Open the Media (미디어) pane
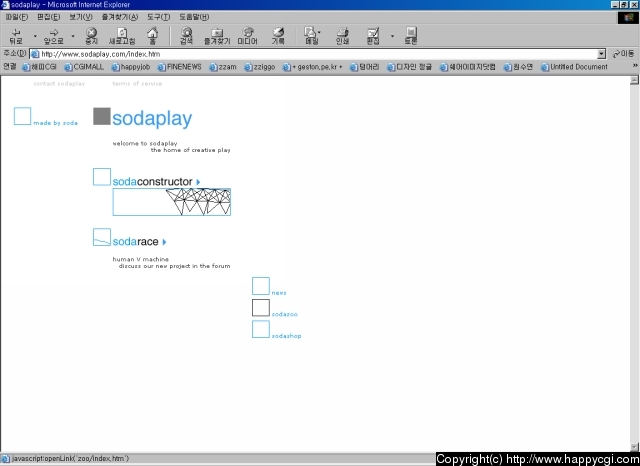 click(248, 36)
